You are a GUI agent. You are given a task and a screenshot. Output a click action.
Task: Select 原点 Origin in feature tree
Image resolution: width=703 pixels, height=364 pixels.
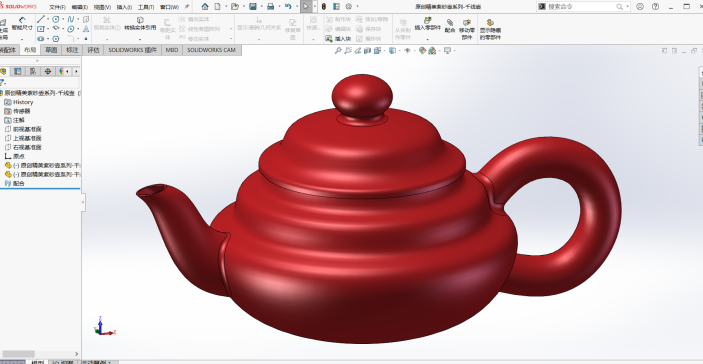15,156
